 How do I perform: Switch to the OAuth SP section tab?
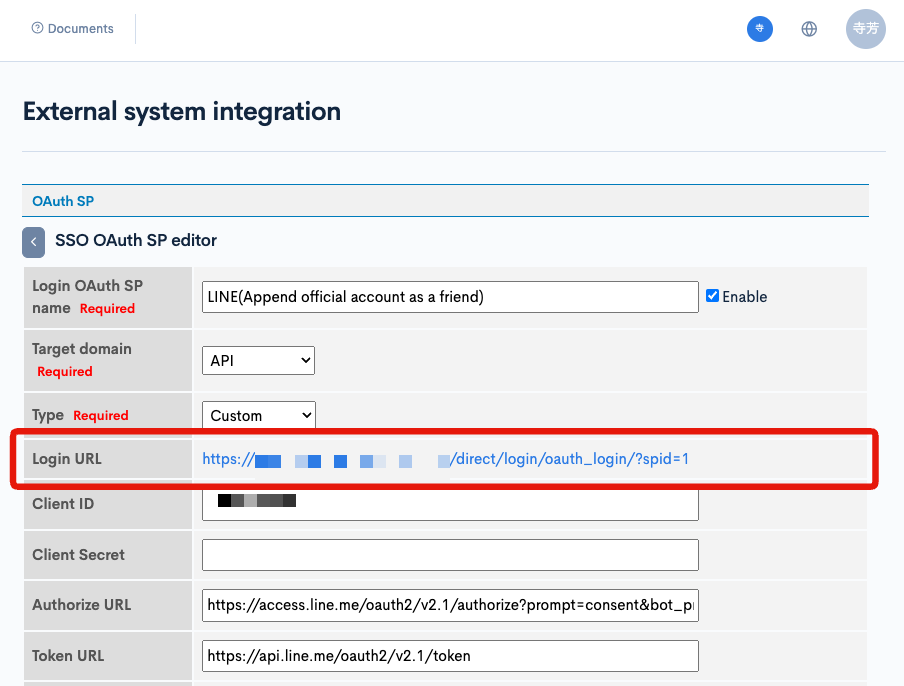[x=62, y=200]
